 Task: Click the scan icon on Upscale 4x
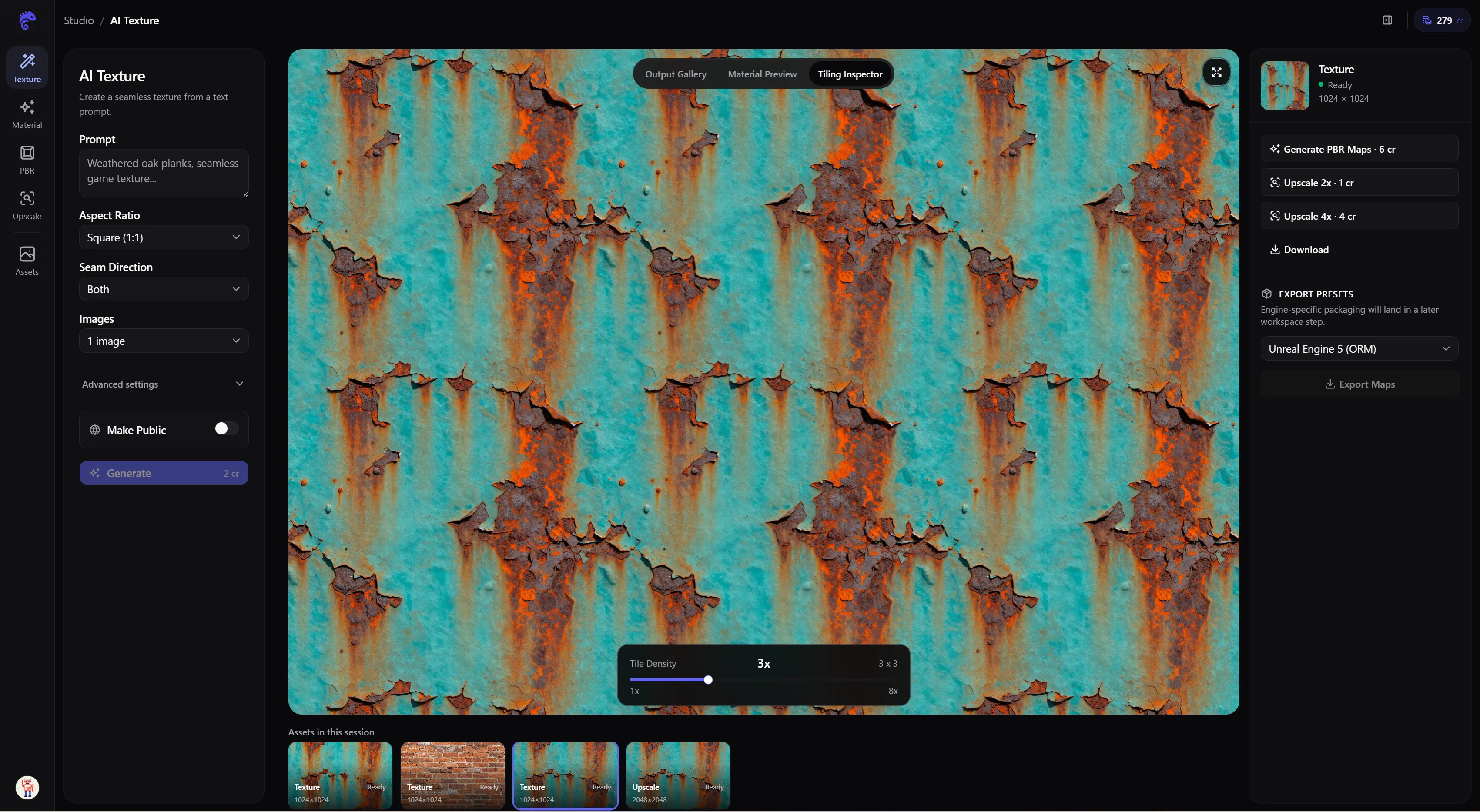1274,216
